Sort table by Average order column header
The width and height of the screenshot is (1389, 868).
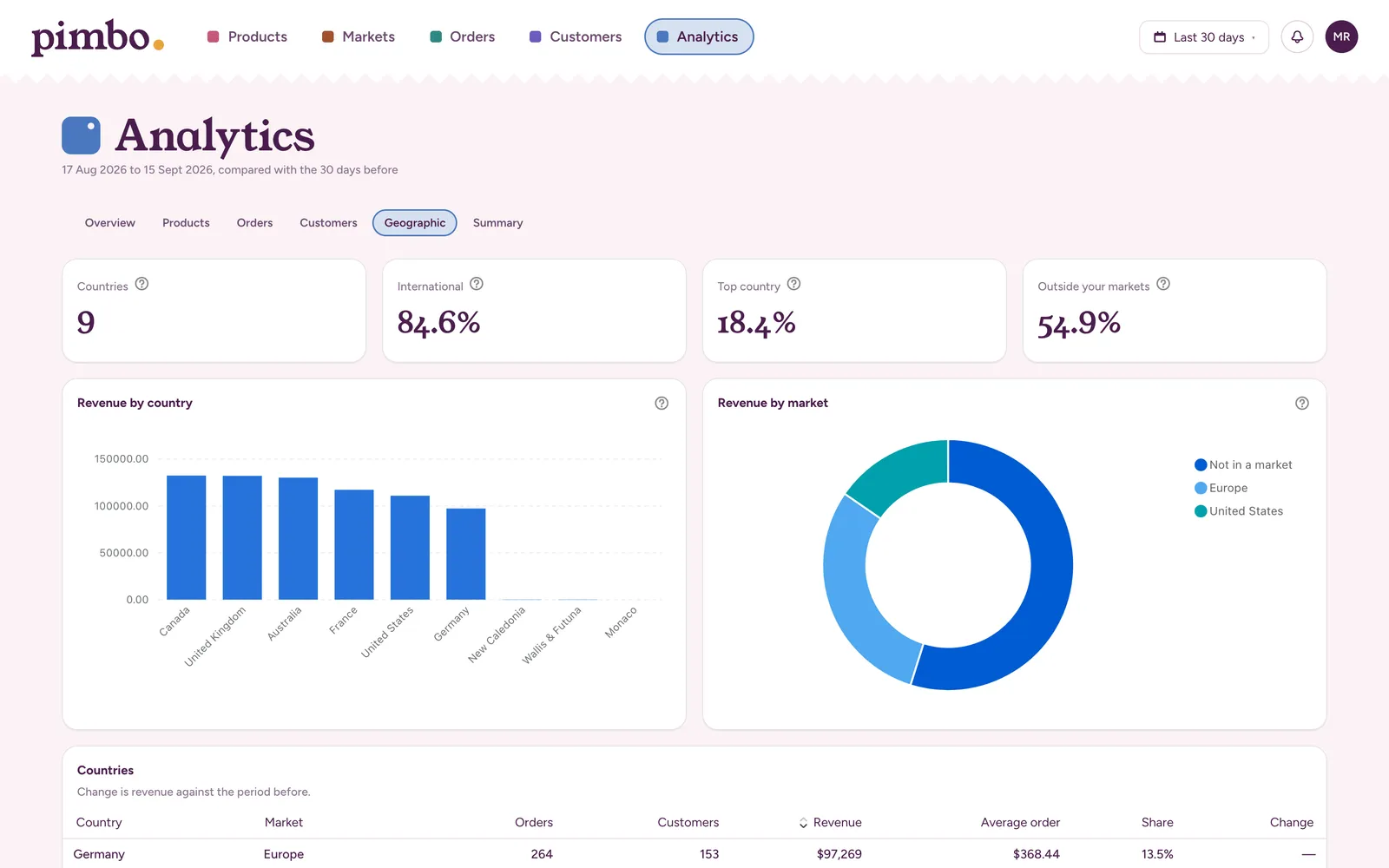(x=1020, y=823)
